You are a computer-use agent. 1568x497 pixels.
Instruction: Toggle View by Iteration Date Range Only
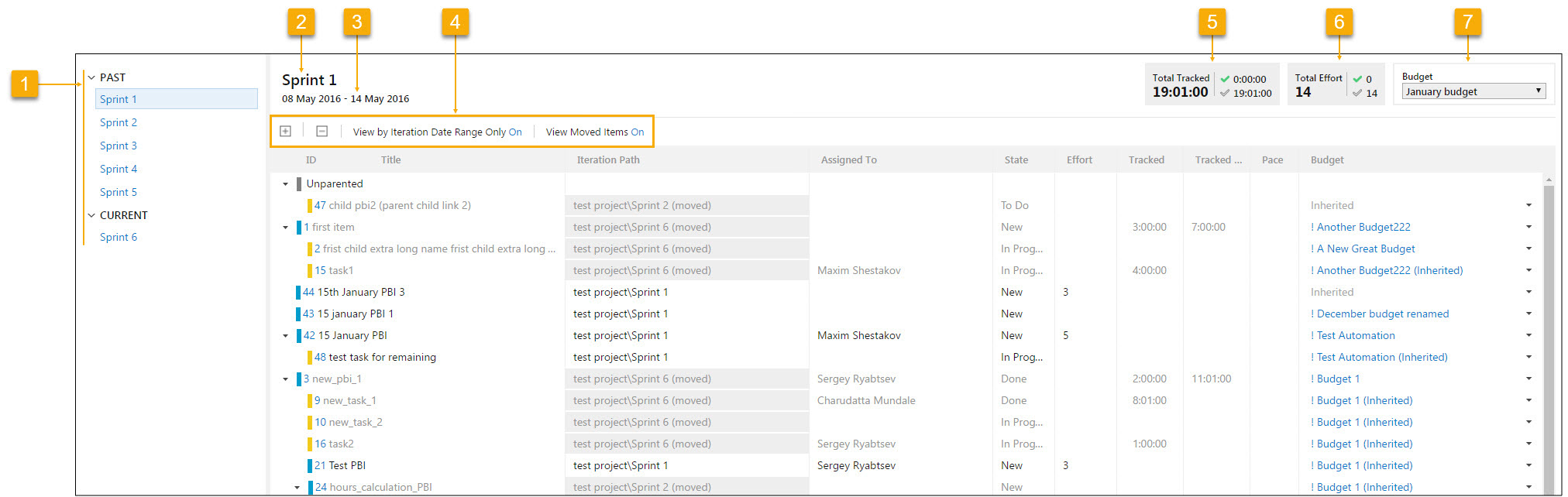(x=437, y=132)
